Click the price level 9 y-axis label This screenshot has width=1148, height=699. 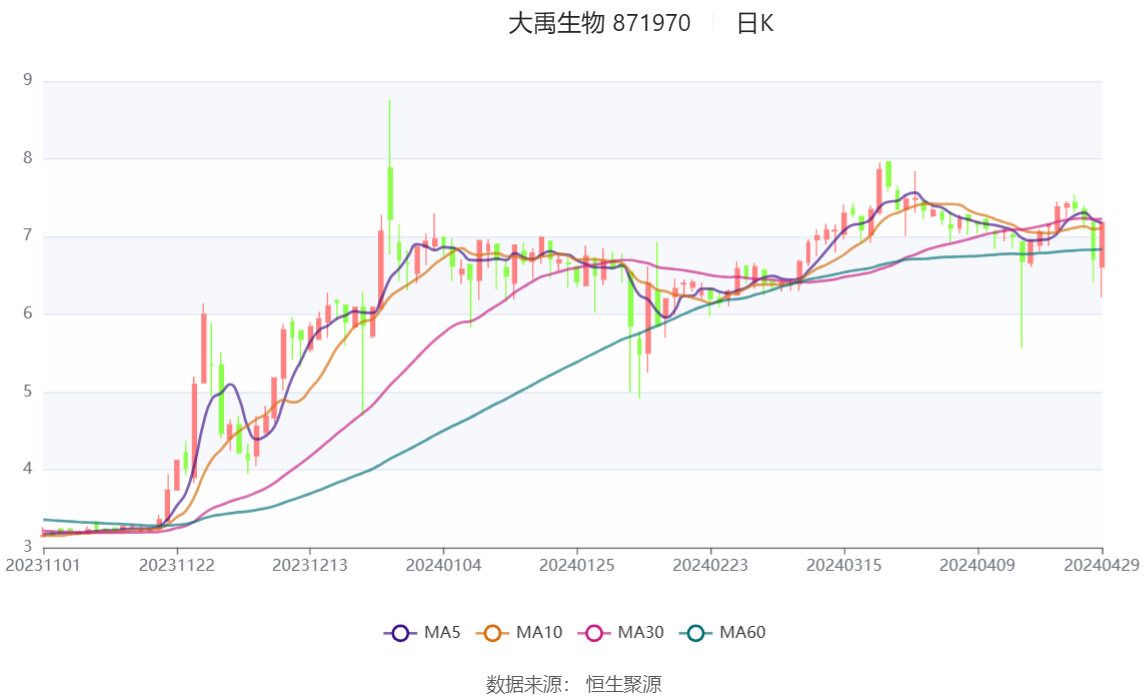click(x=27, y=80)
